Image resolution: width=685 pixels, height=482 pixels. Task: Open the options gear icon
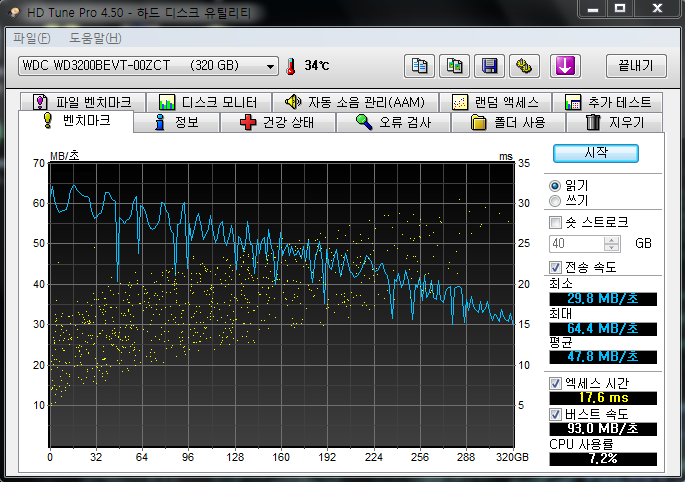[524, 66]
